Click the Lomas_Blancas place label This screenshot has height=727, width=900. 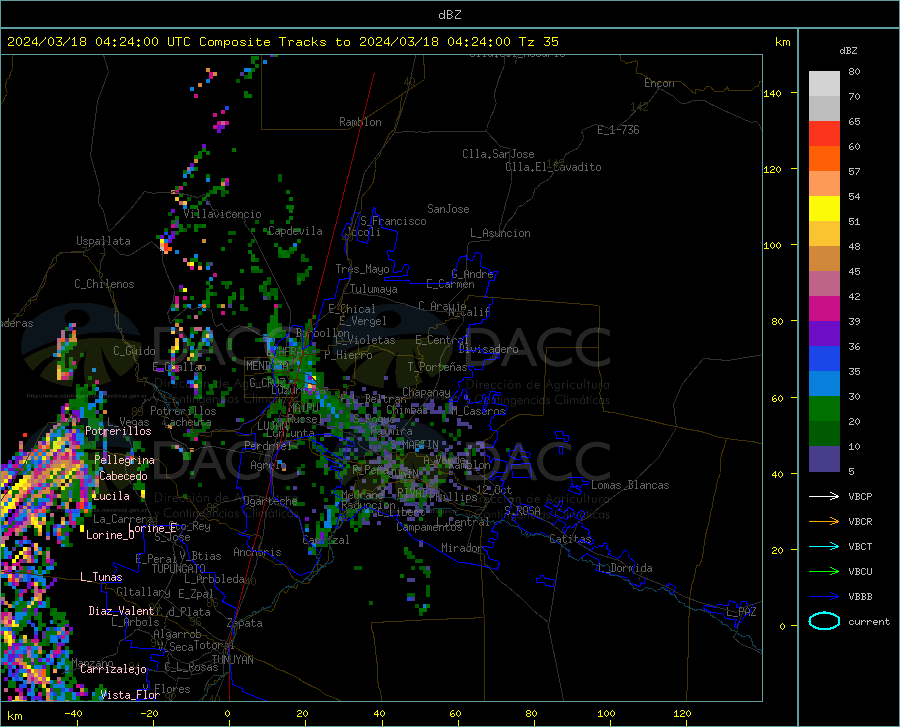tap(630, 485)
